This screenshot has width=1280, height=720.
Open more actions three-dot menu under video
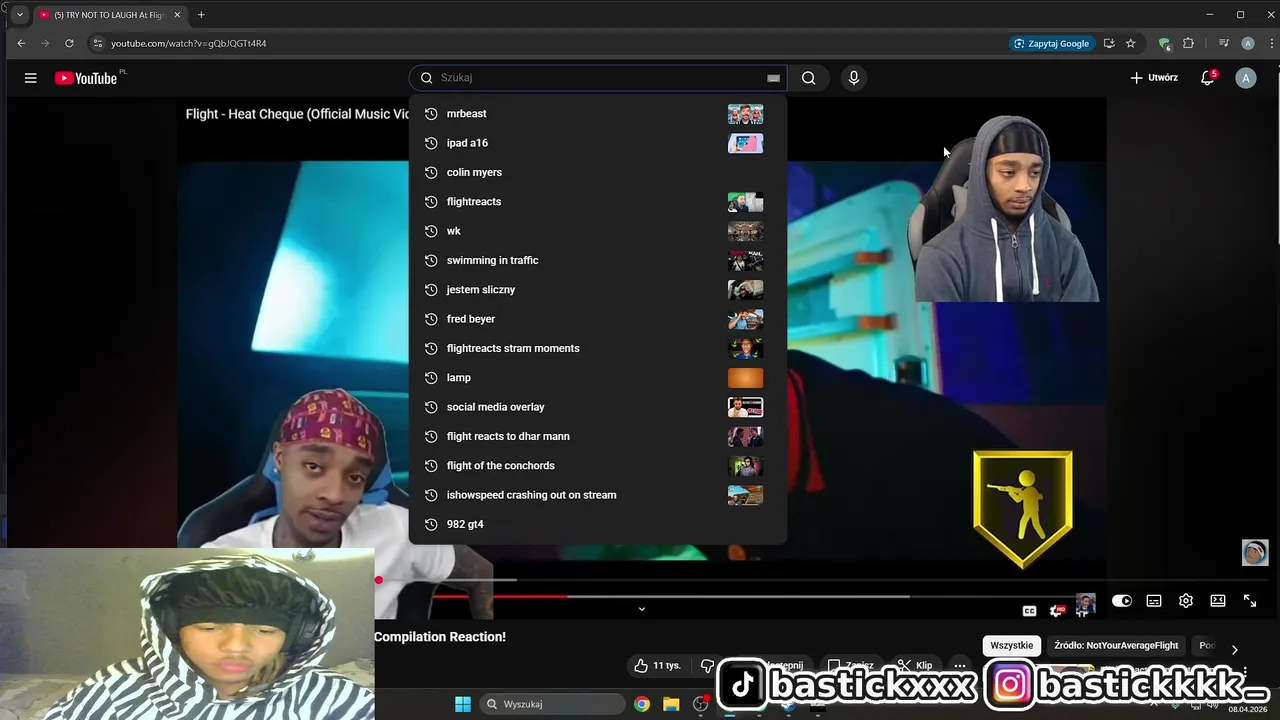click(959, 666)
